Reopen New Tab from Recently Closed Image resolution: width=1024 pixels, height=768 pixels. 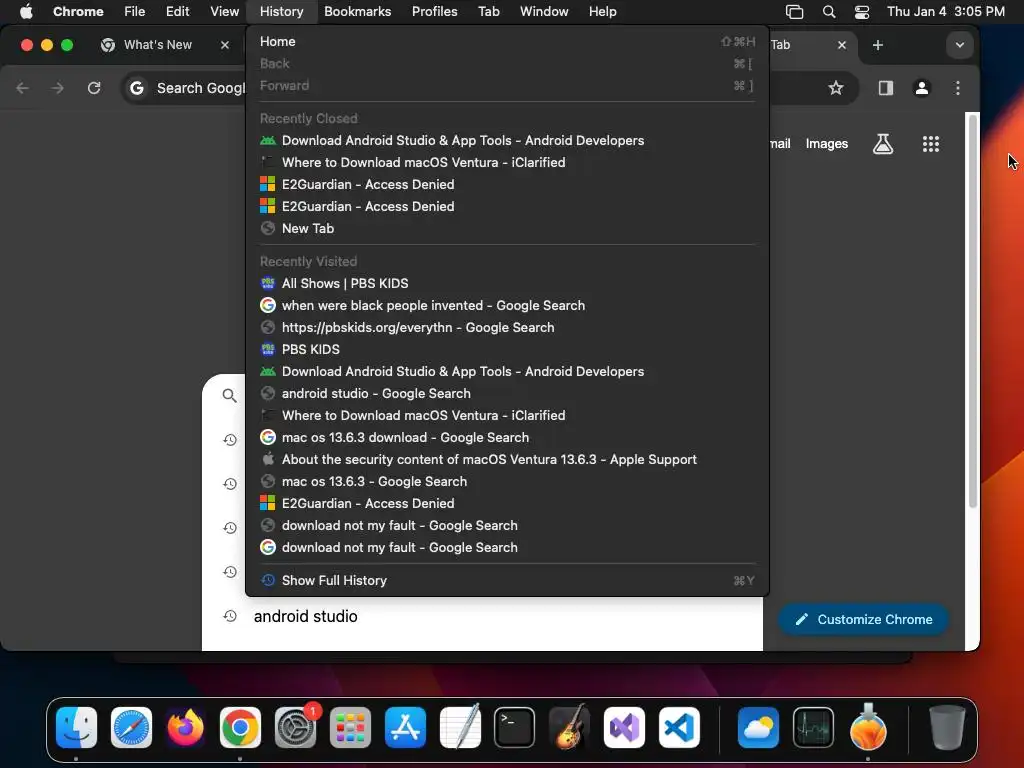[507, 229]
